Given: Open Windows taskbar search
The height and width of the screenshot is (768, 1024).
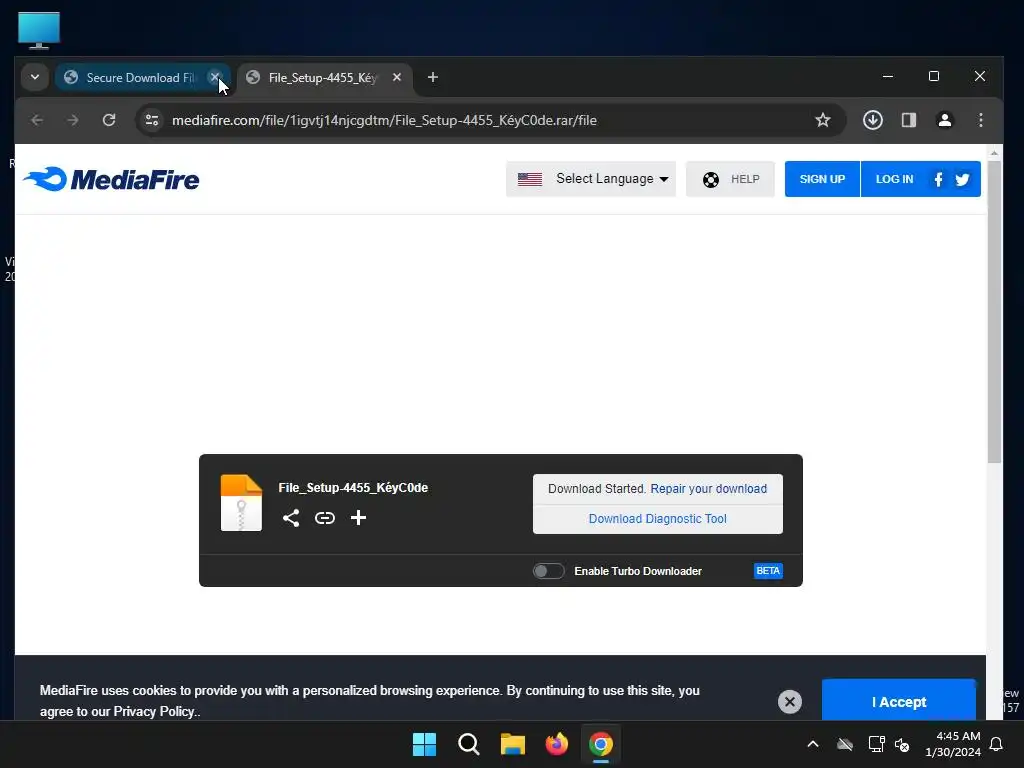Looking at the screenshot, I should (x=469, y=744).
